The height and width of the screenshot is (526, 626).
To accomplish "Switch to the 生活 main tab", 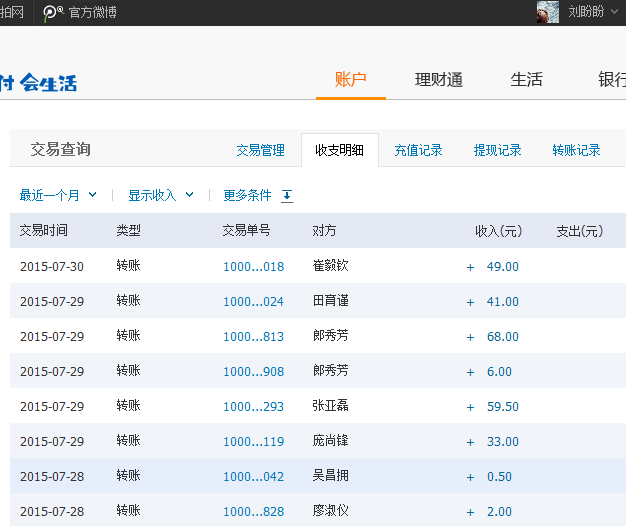I will click(x=527, y=80).
